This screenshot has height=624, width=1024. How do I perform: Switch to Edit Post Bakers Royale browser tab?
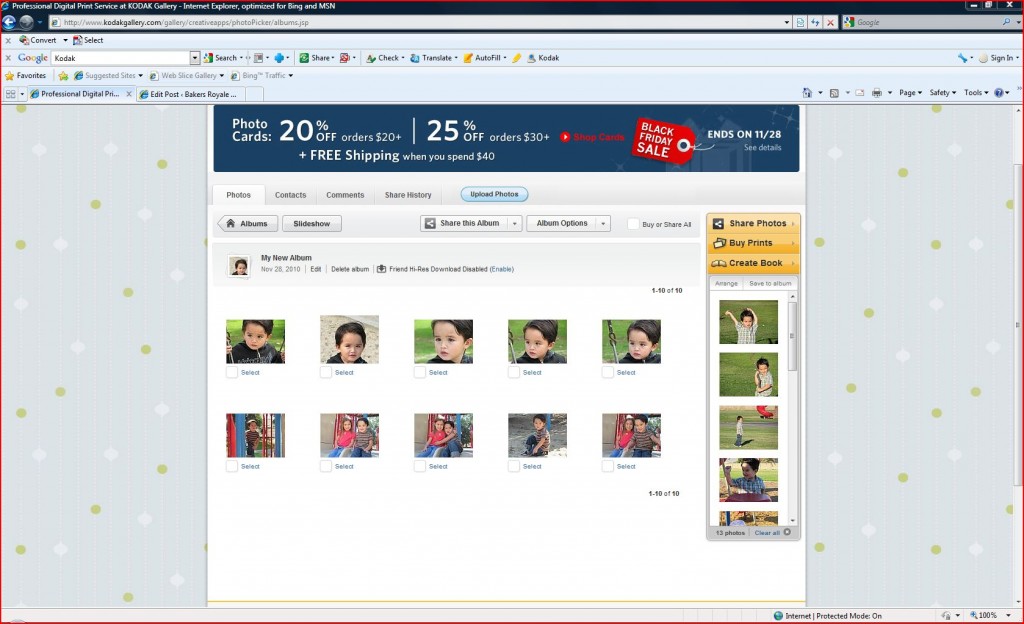[x=191, y=94]
